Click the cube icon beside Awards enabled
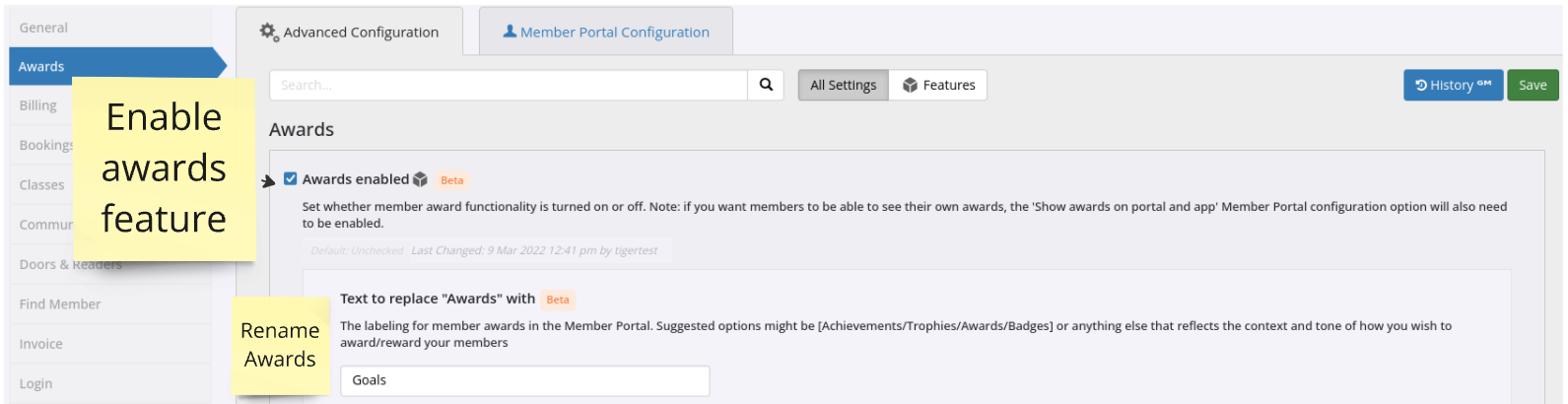 [x=421, y=179]
